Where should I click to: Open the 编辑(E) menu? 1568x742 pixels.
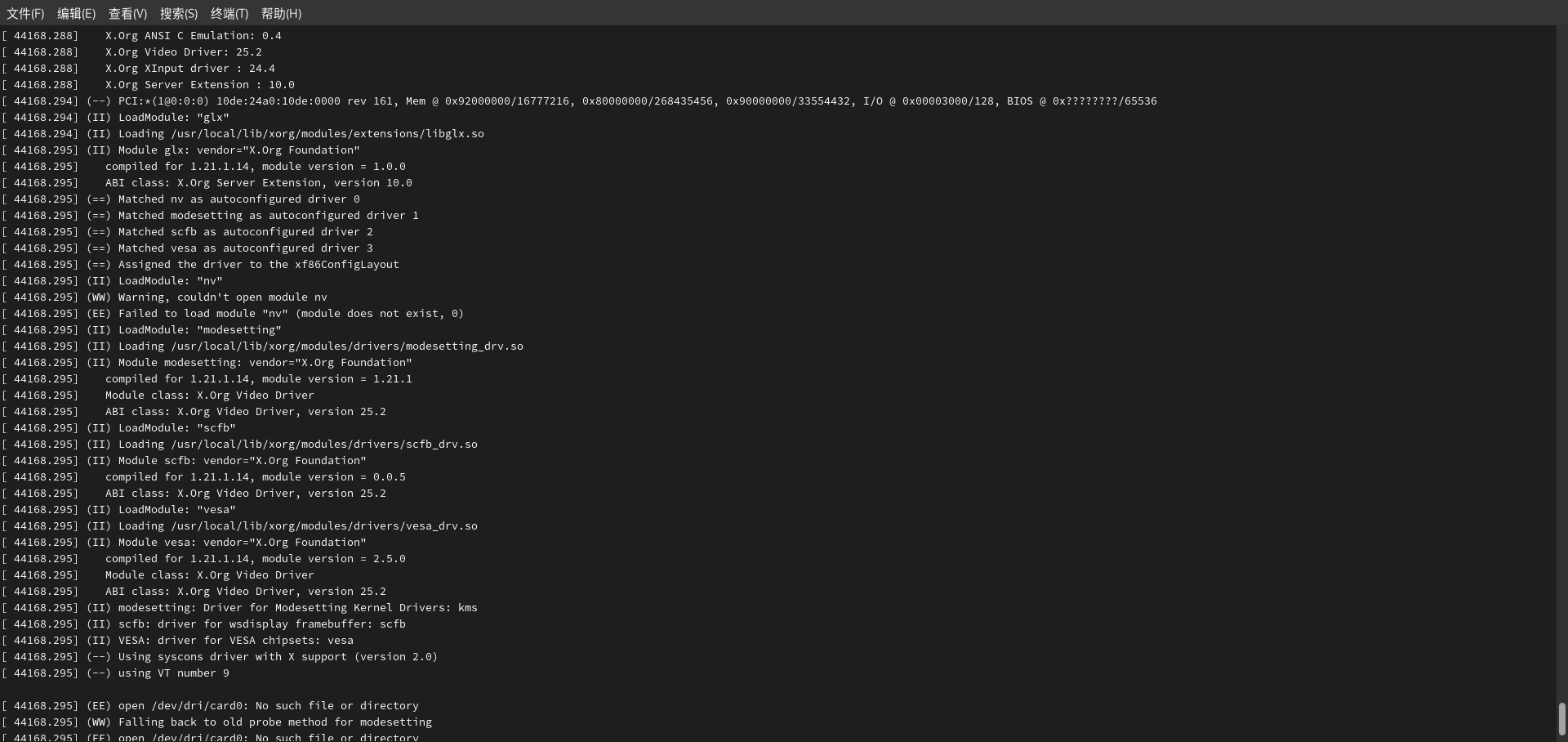[x=76, y=13]
